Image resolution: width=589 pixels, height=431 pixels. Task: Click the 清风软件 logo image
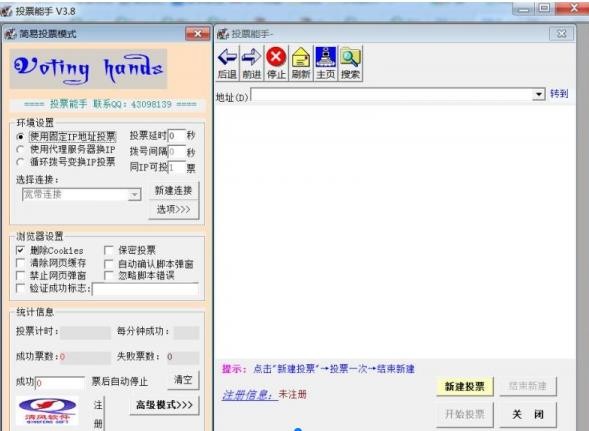(x=47, y=410)
